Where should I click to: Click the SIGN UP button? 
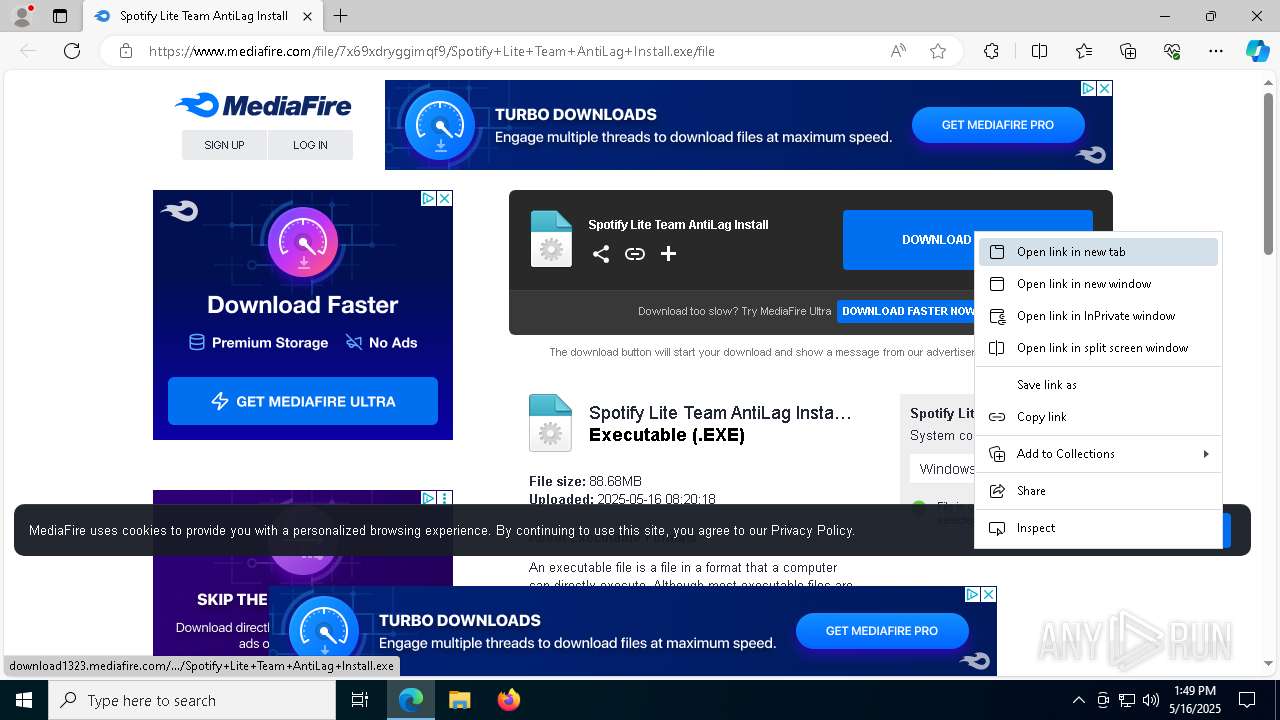point(224,145)
